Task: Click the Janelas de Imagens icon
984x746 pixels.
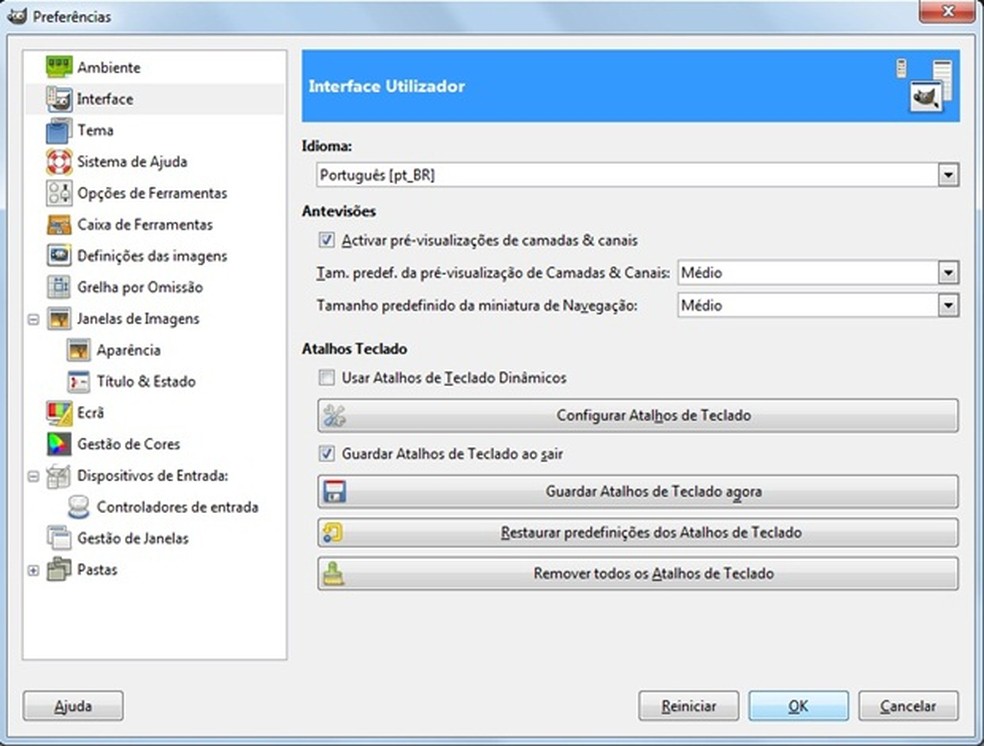Action: pos(59,319)
